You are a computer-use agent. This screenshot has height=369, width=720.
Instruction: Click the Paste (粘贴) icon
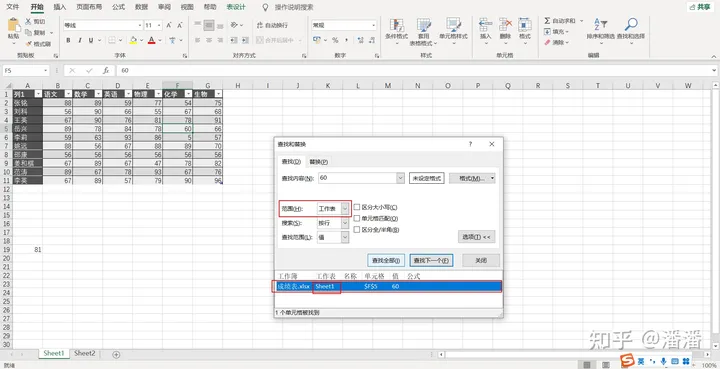14,25
